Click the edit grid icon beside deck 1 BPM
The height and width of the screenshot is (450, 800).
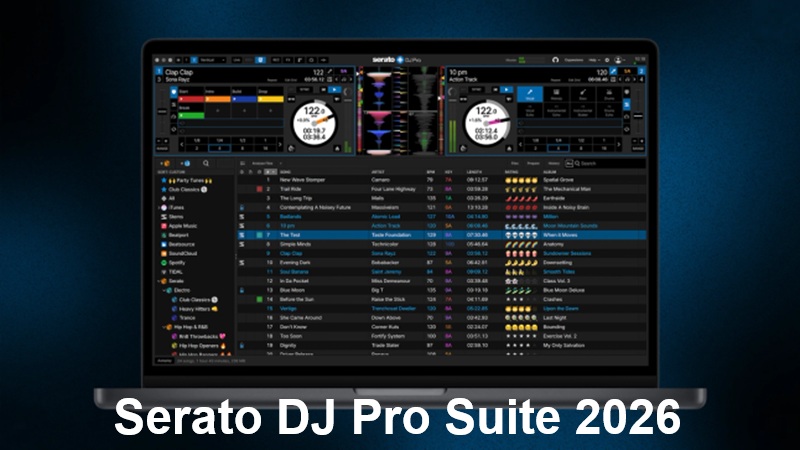coord(330,72)
